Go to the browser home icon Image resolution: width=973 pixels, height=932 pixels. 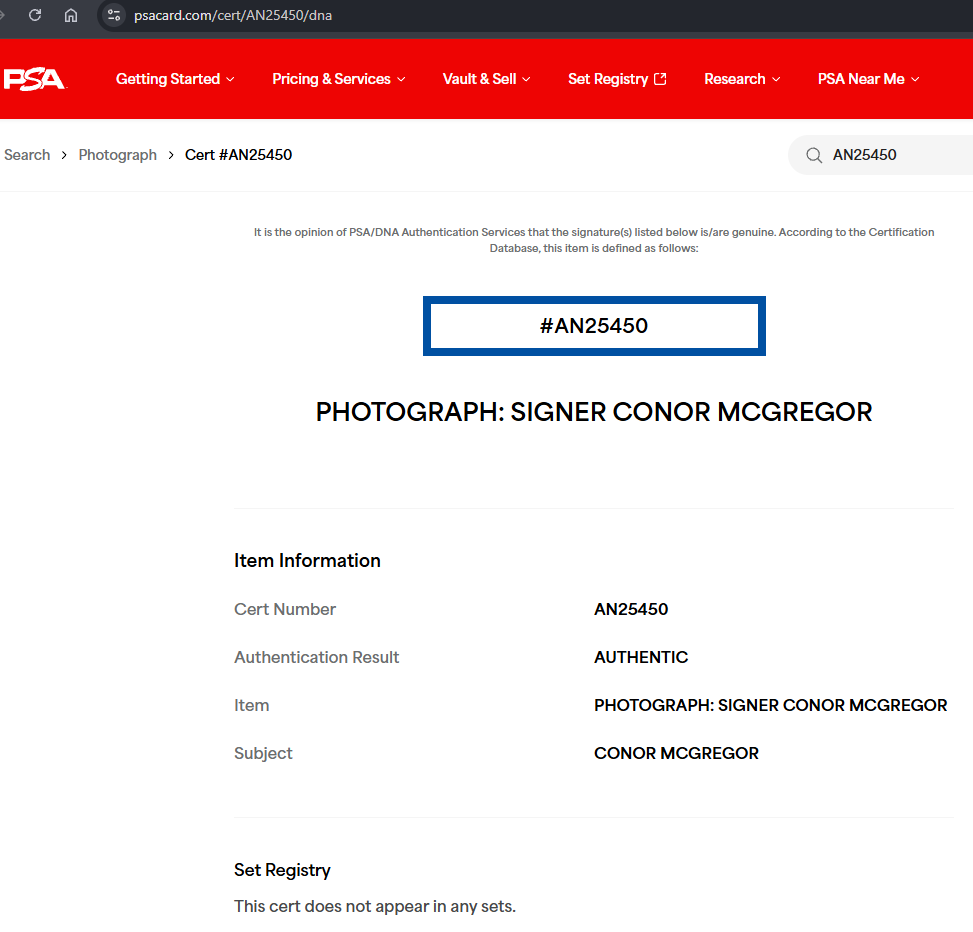pos(71,15)
